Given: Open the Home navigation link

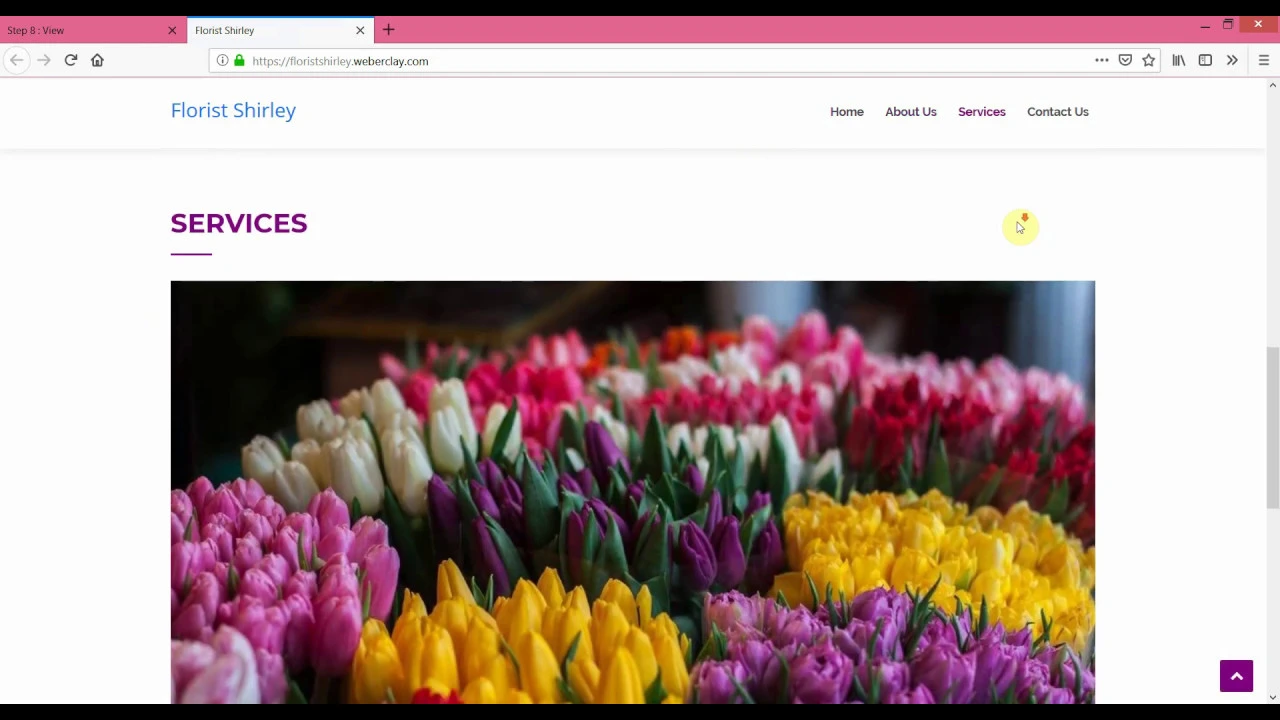Looking at the screenshot, I should [847, 112].
